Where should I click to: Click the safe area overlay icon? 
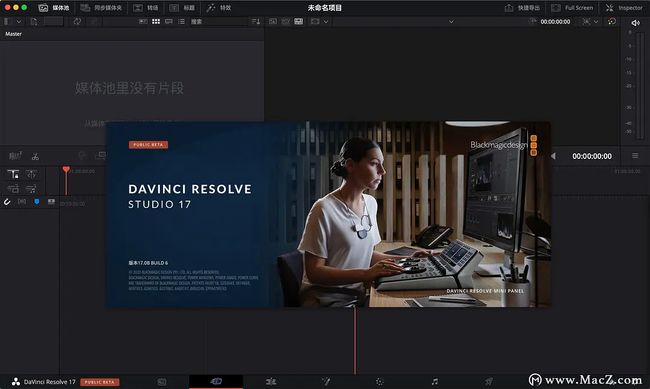(x=315, y=22)
